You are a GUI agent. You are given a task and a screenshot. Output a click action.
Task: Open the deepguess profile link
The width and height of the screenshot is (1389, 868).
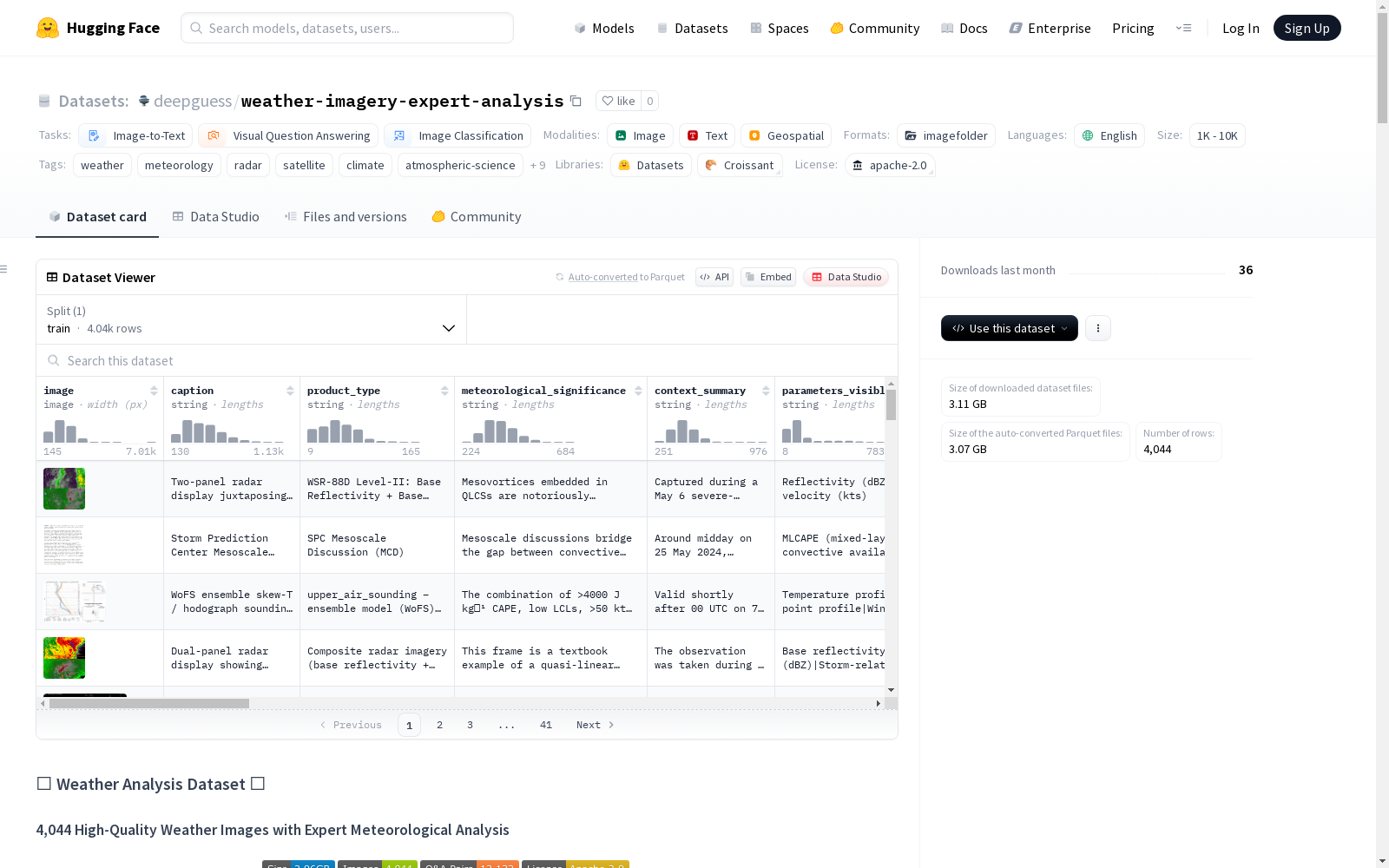(x=193, y=101)
